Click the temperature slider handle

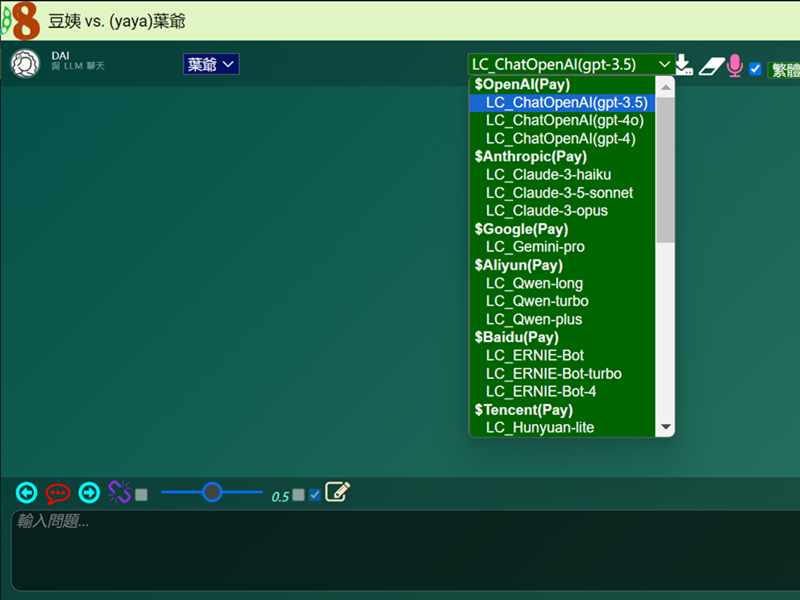click(212, 491)
